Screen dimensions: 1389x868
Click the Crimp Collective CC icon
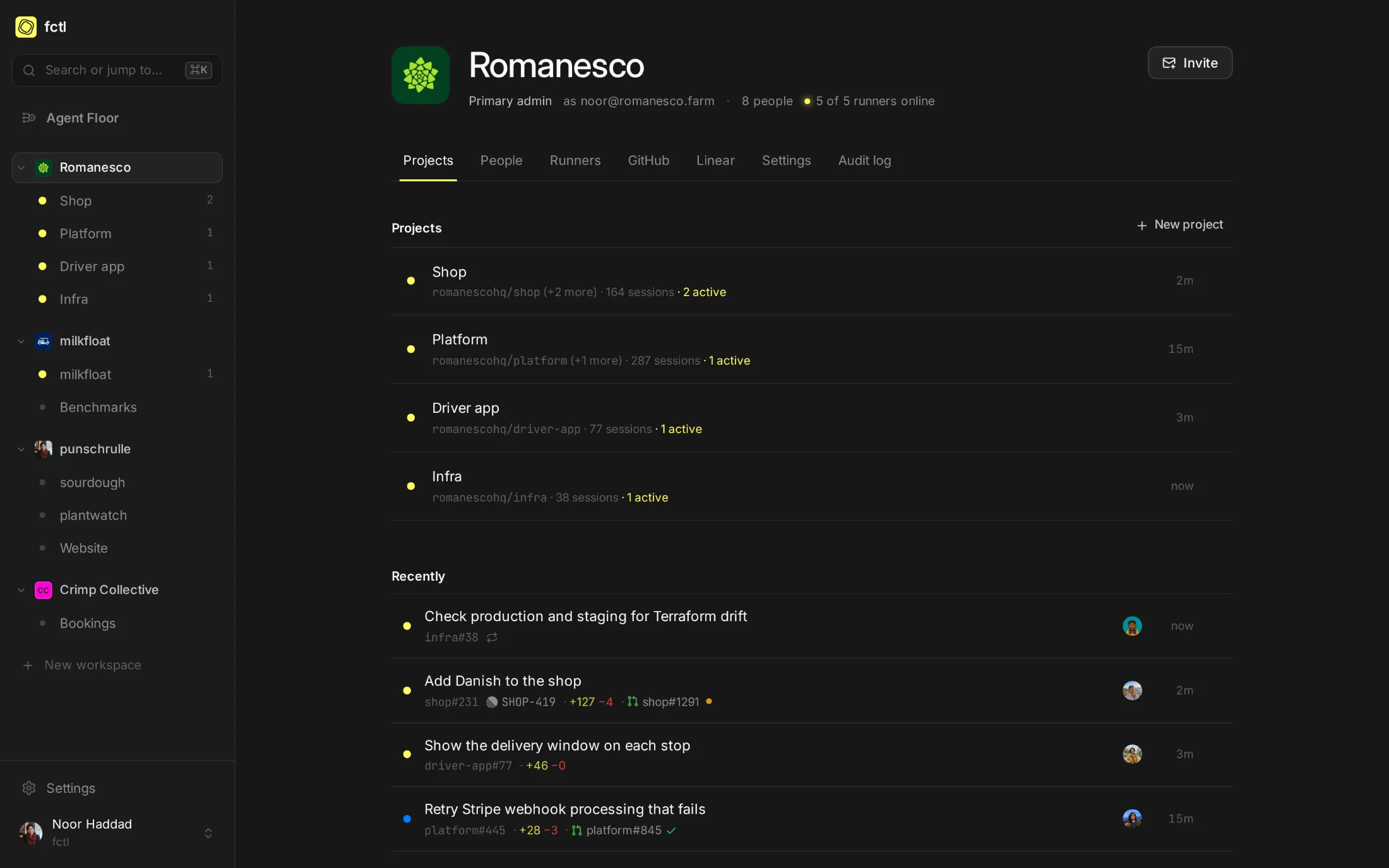coord(44,590)
